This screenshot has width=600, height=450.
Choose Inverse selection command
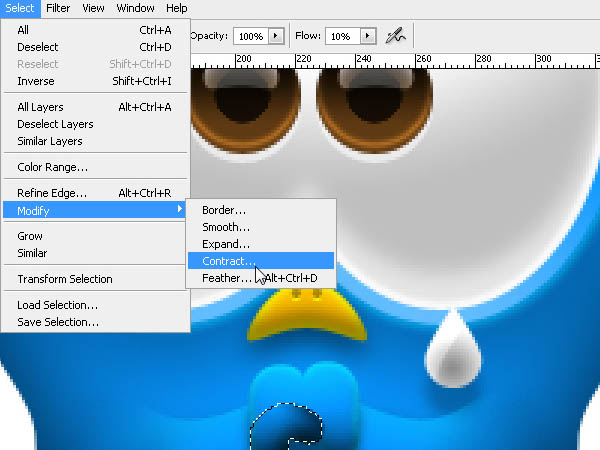(94, 81)
